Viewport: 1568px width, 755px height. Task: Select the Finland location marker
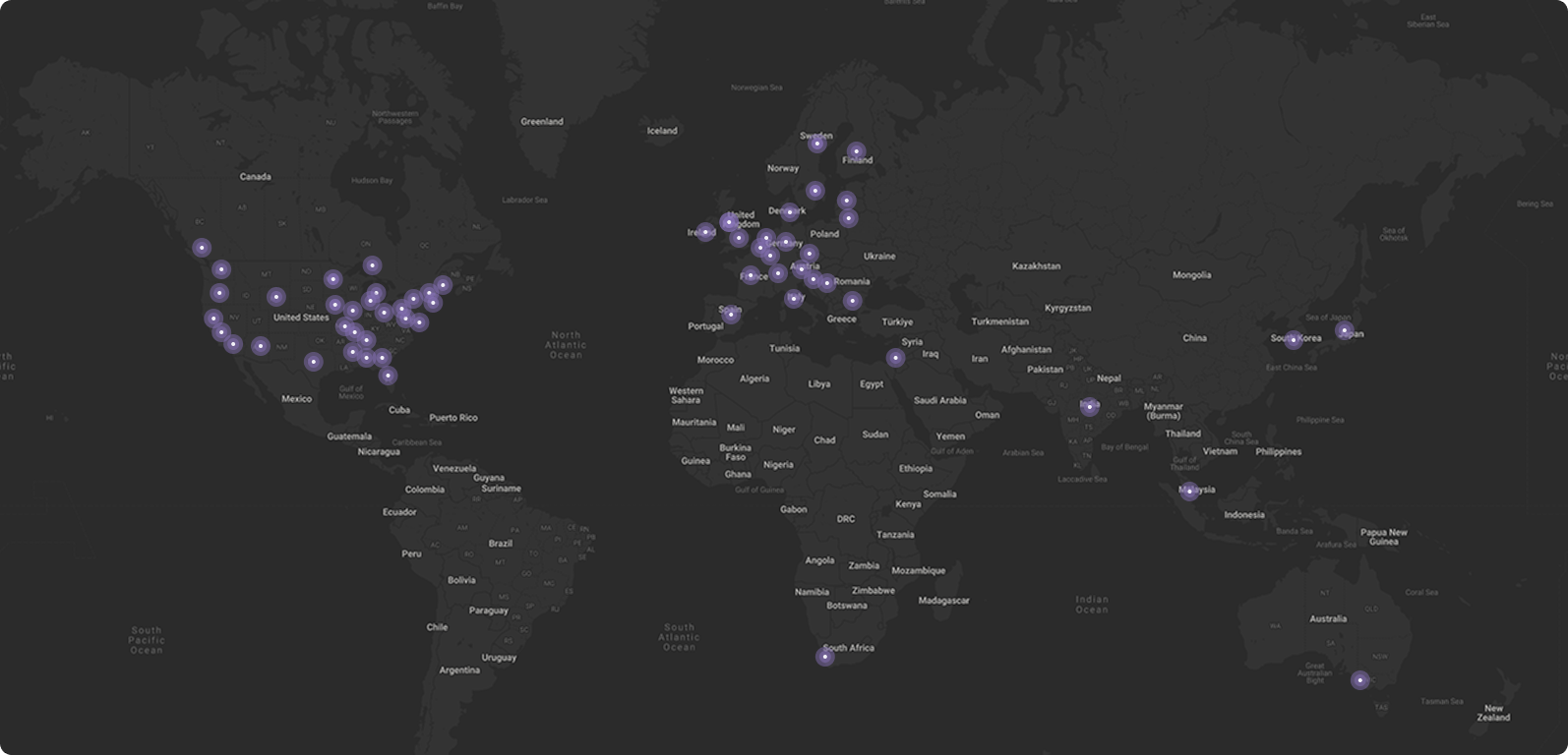[857, 151]
